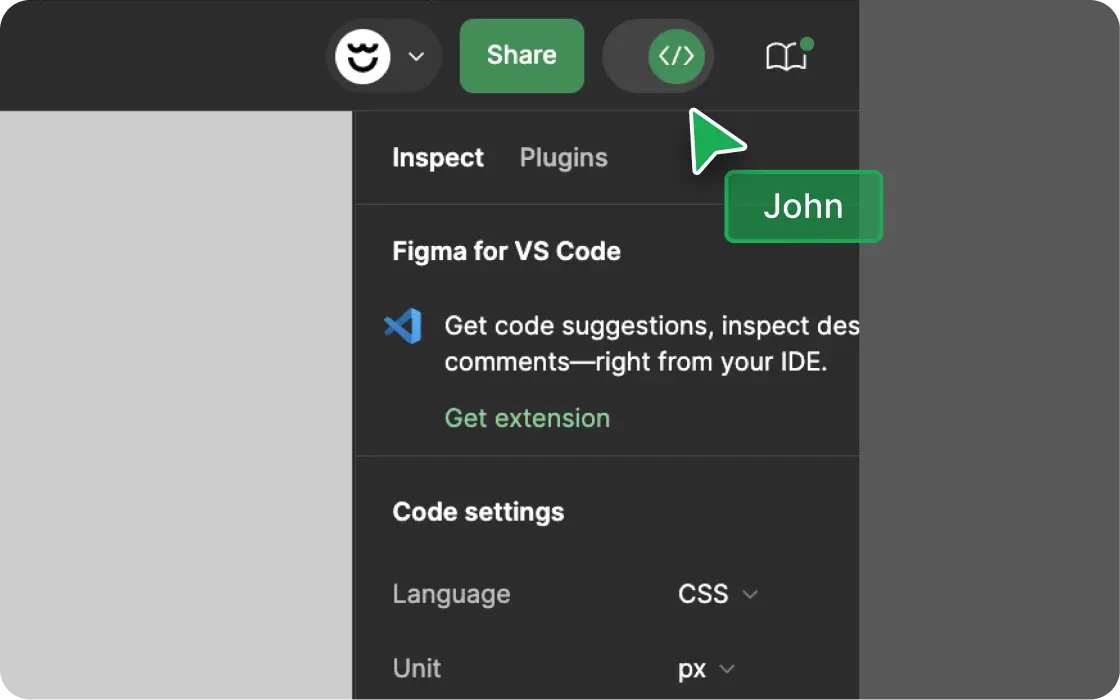Toggle Dev Mode code switch
This screenshot has height=700, width=1120.
pyautogui.click(x=659, y=56)
